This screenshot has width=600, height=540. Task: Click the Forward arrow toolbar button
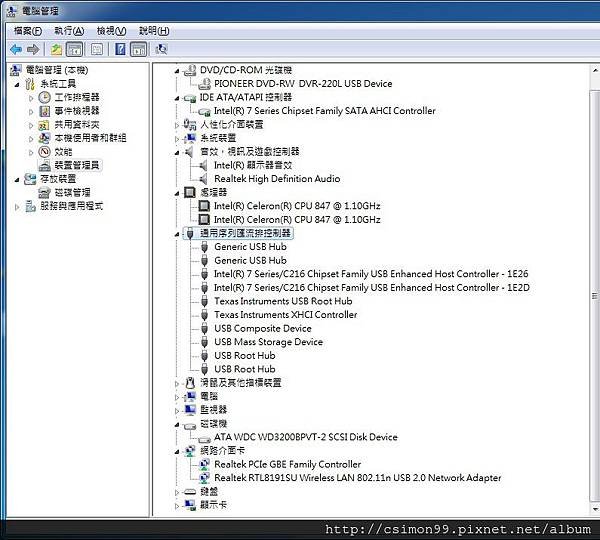33,49
